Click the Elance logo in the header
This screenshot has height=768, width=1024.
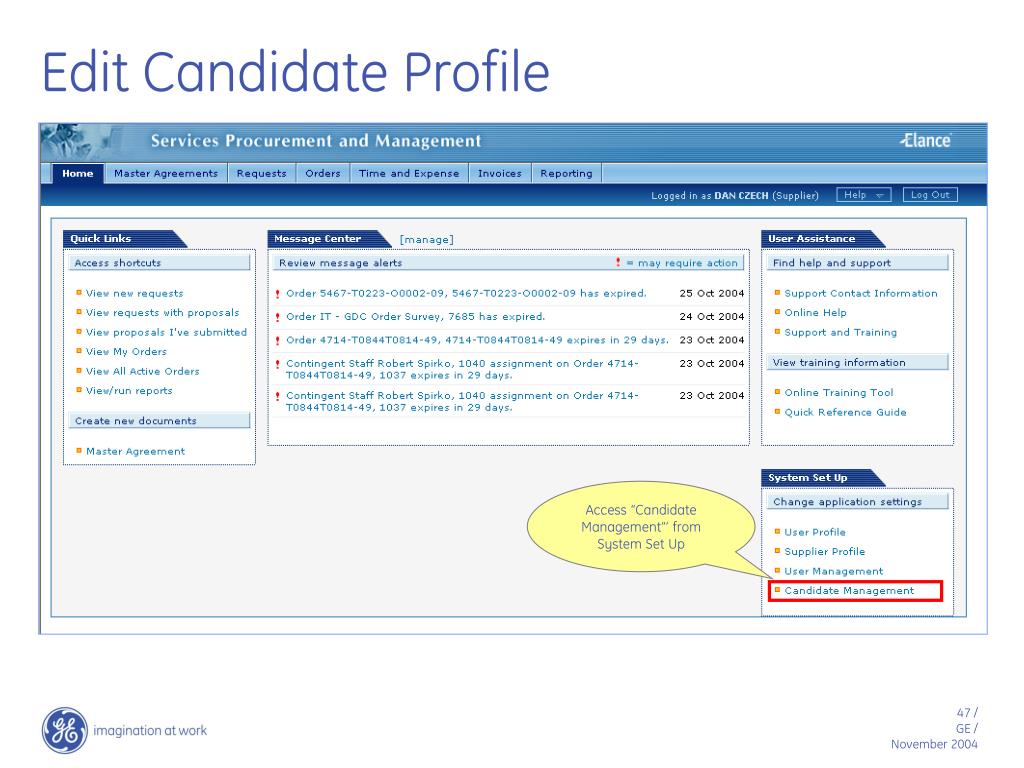click(924, 141)
